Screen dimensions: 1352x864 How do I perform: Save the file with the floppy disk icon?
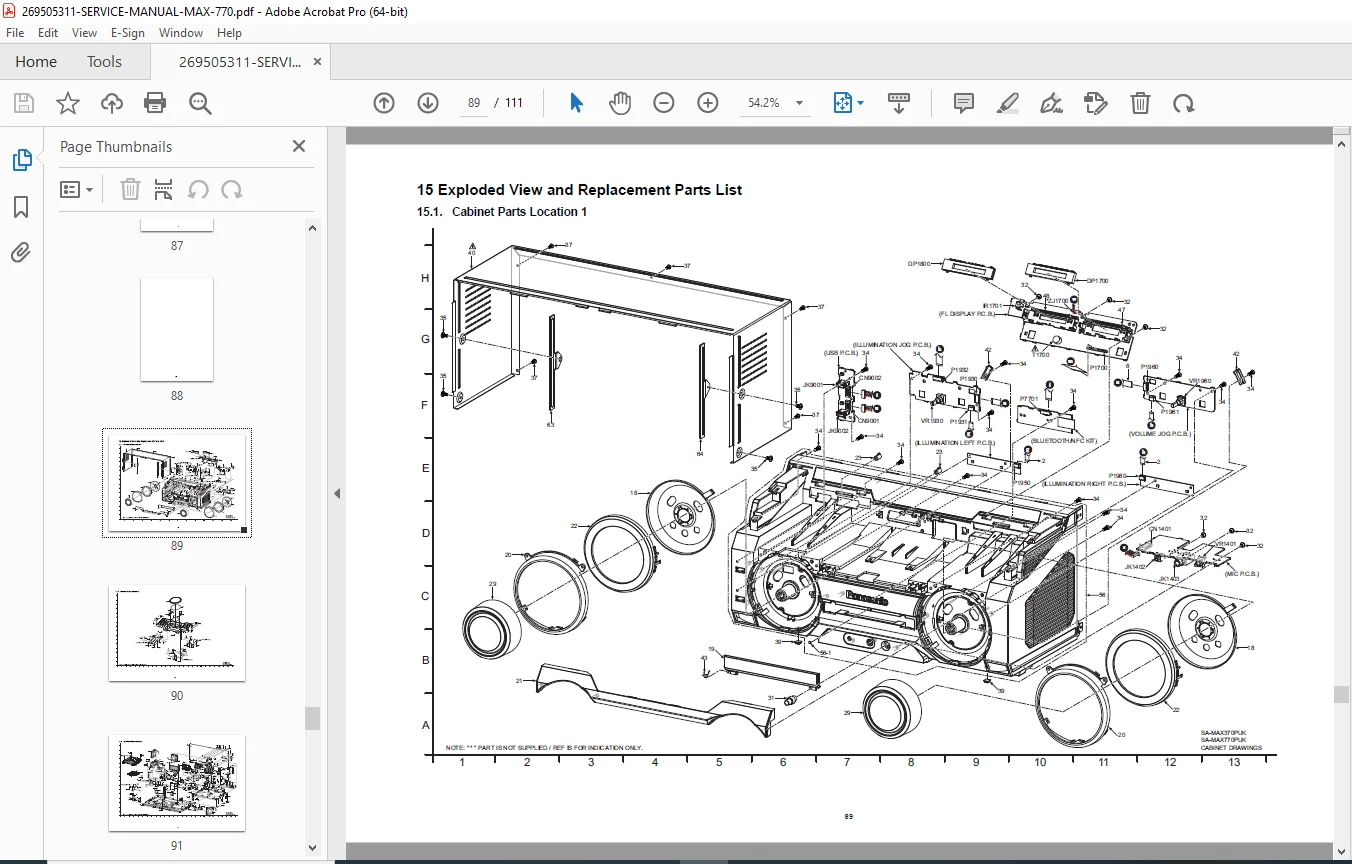click(23, 103)
